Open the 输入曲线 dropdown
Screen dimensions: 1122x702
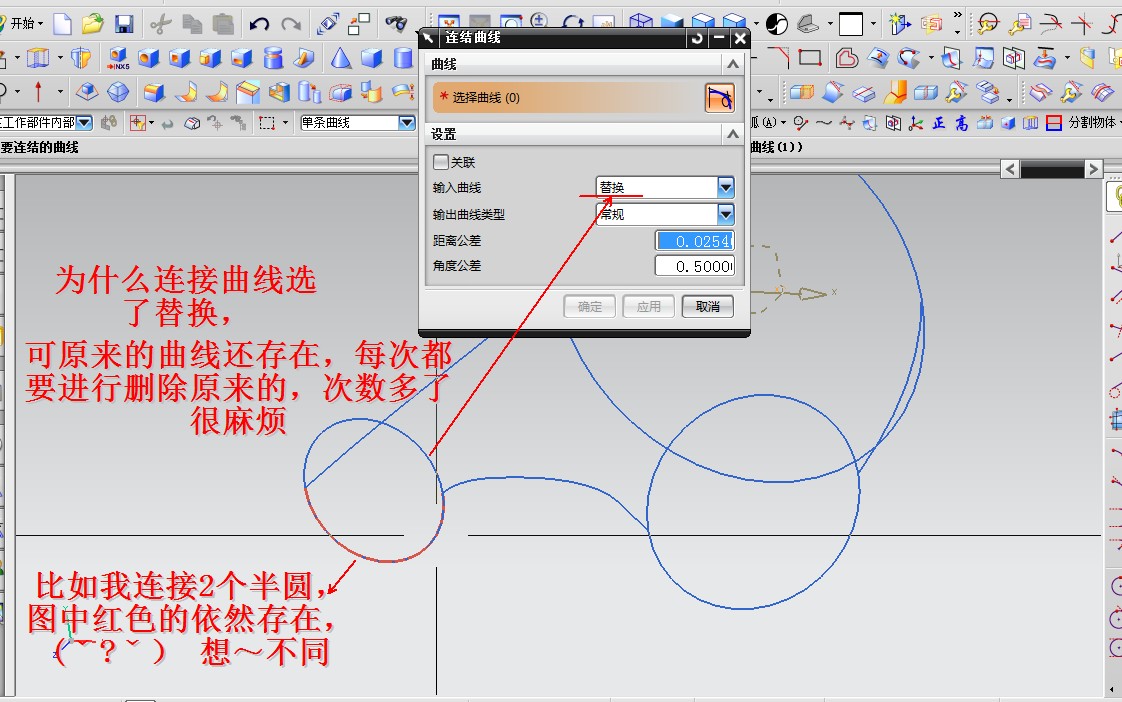726,187
